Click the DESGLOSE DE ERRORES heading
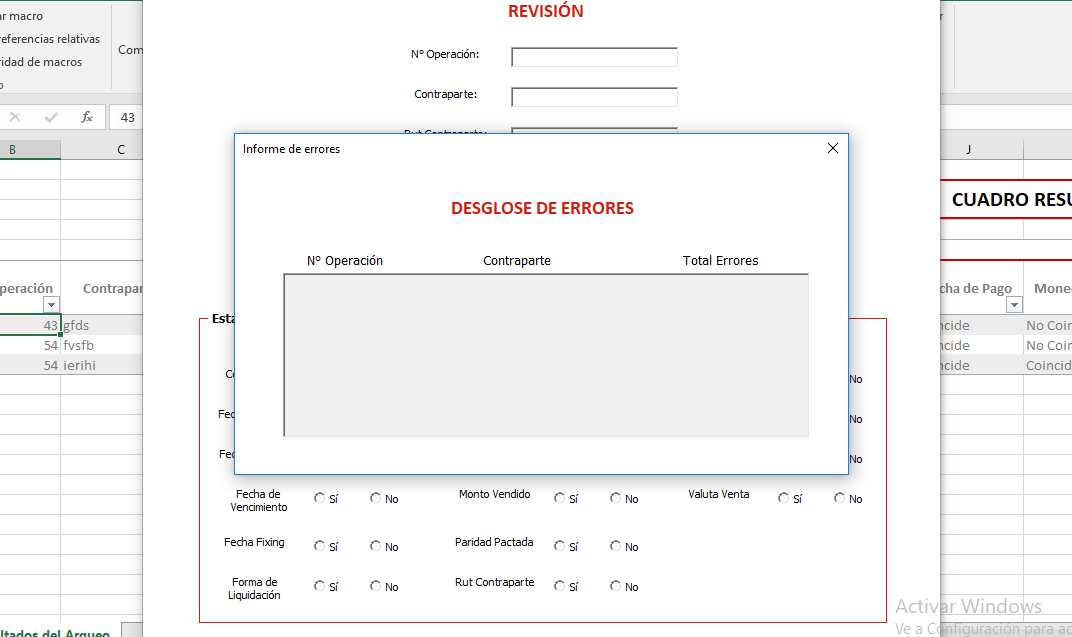Screen dimensions: 1072x637 [542, 208]
